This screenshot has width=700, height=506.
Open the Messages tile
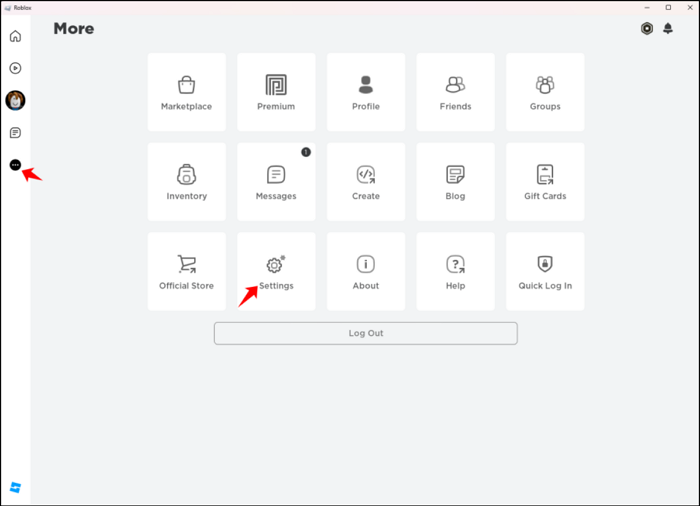[276, 182]
